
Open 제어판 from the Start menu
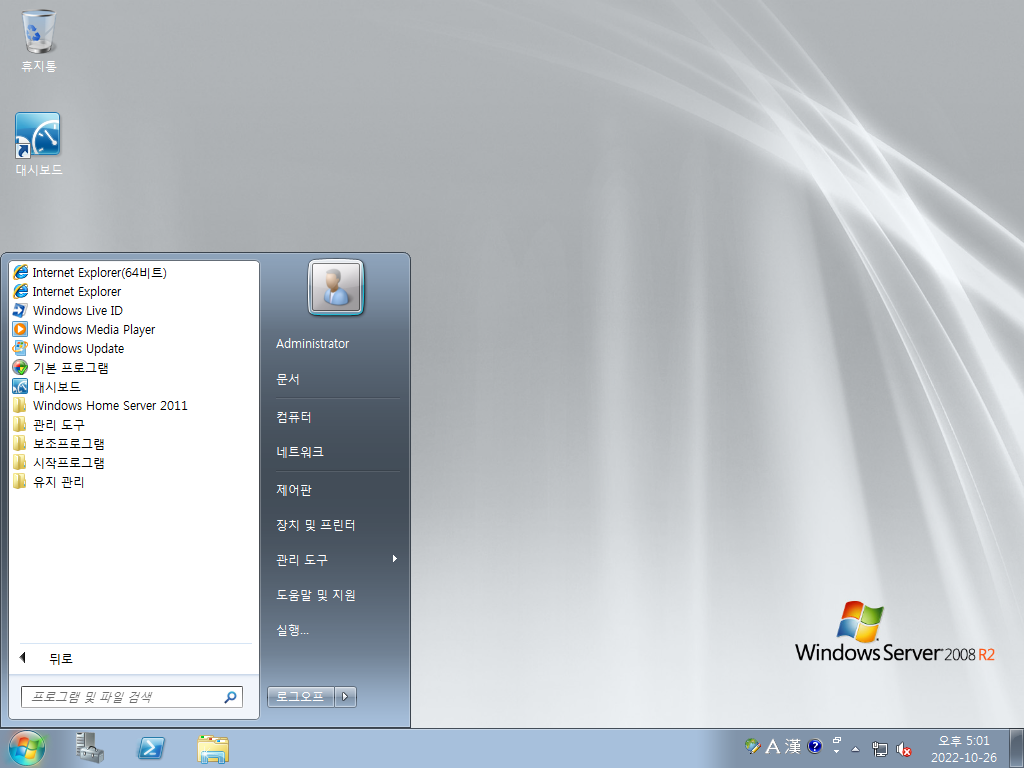tap(336, 490)
